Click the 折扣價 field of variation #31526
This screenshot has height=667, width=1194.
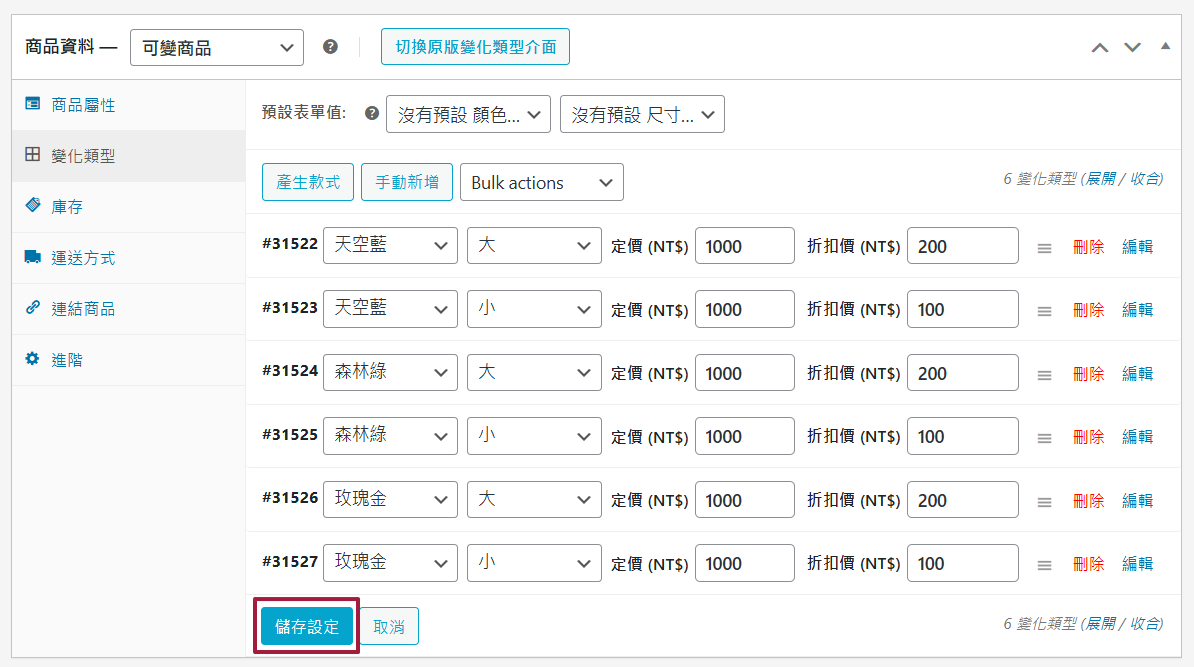[962, 499]
